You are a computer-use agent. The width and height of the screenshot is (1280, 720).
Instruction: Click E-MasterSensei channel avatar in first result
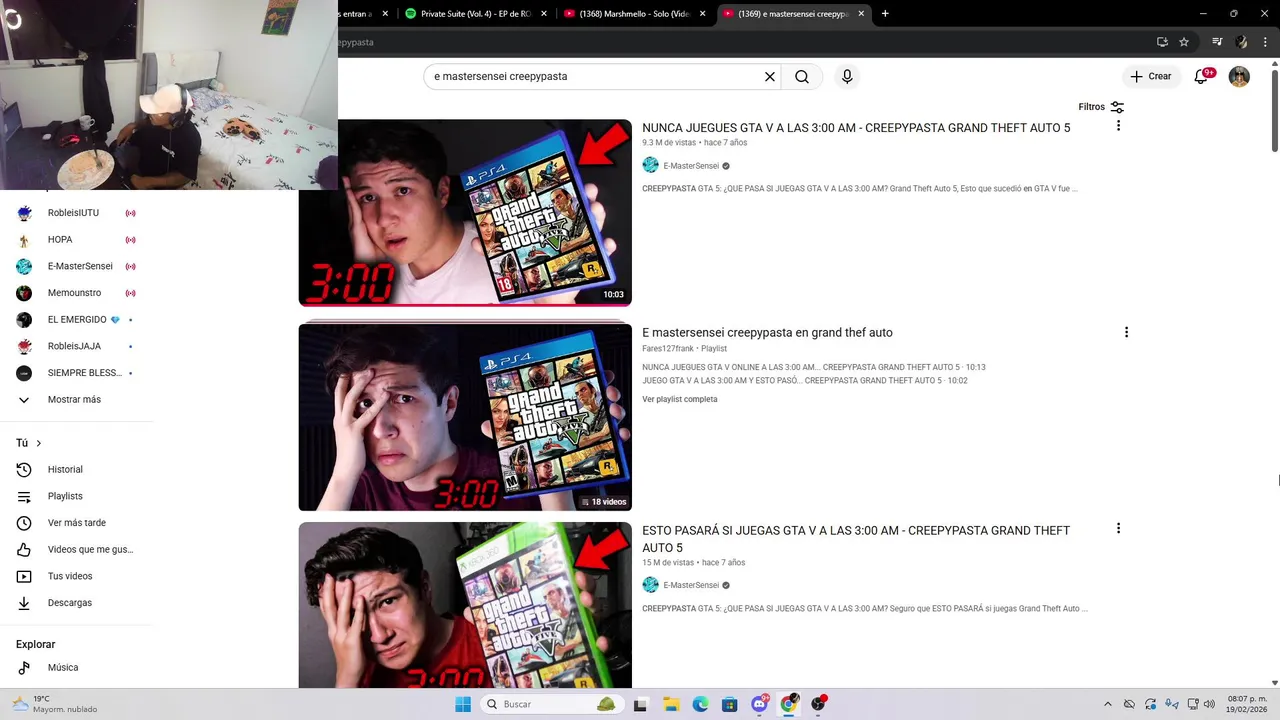pos(651,166)
